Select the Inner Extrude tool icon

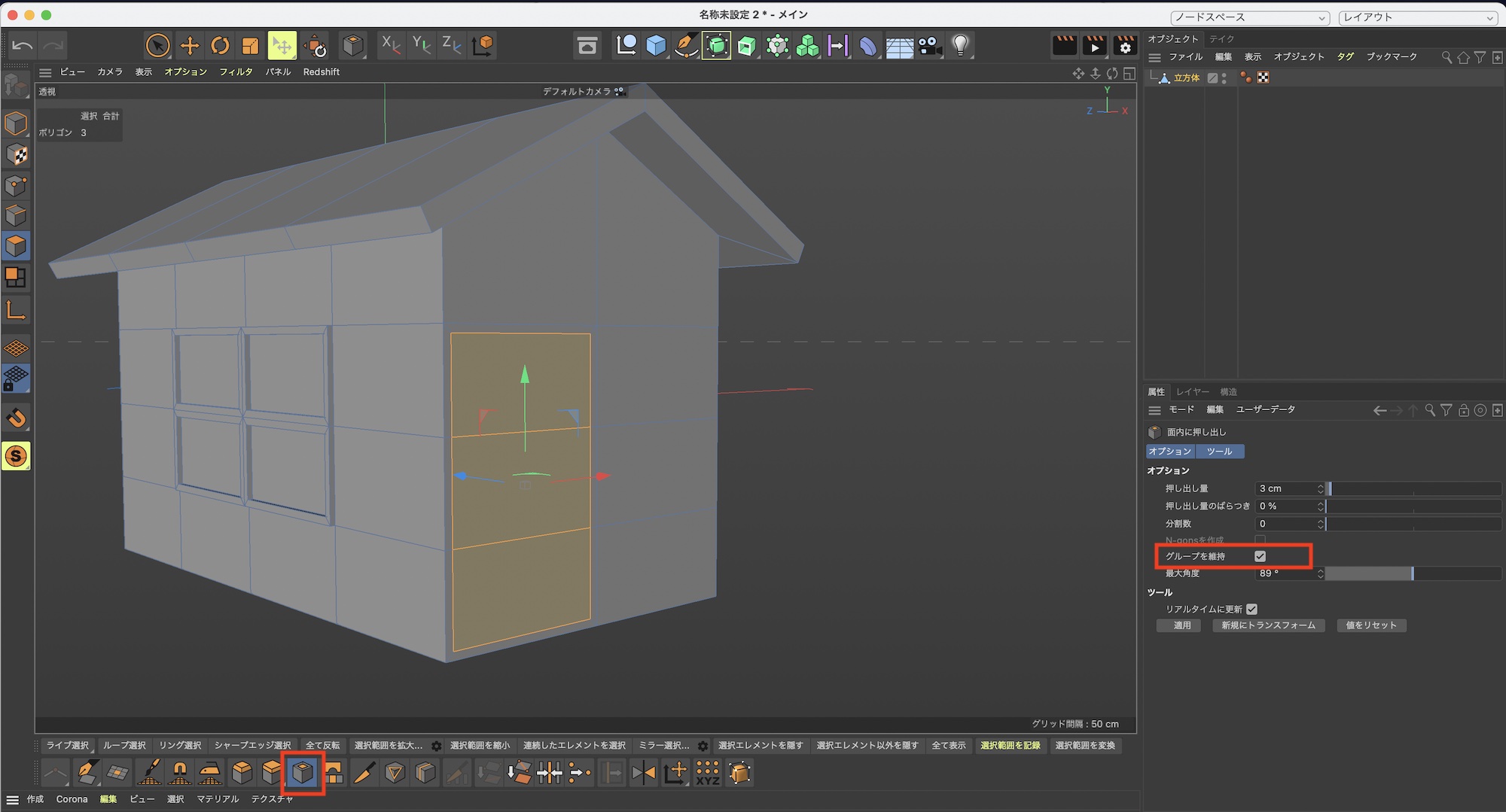point(303,773)
